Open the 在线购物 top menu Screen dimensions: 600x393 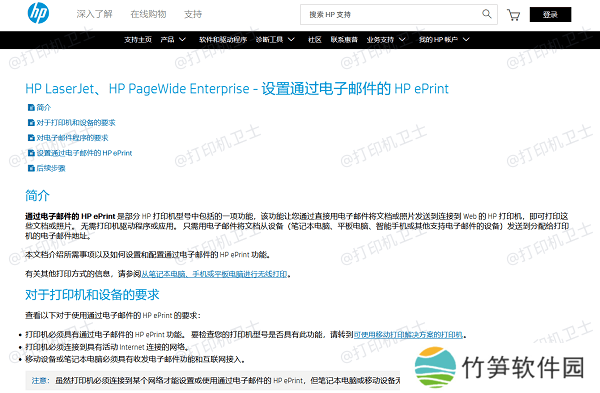click(x=148, y=14)
